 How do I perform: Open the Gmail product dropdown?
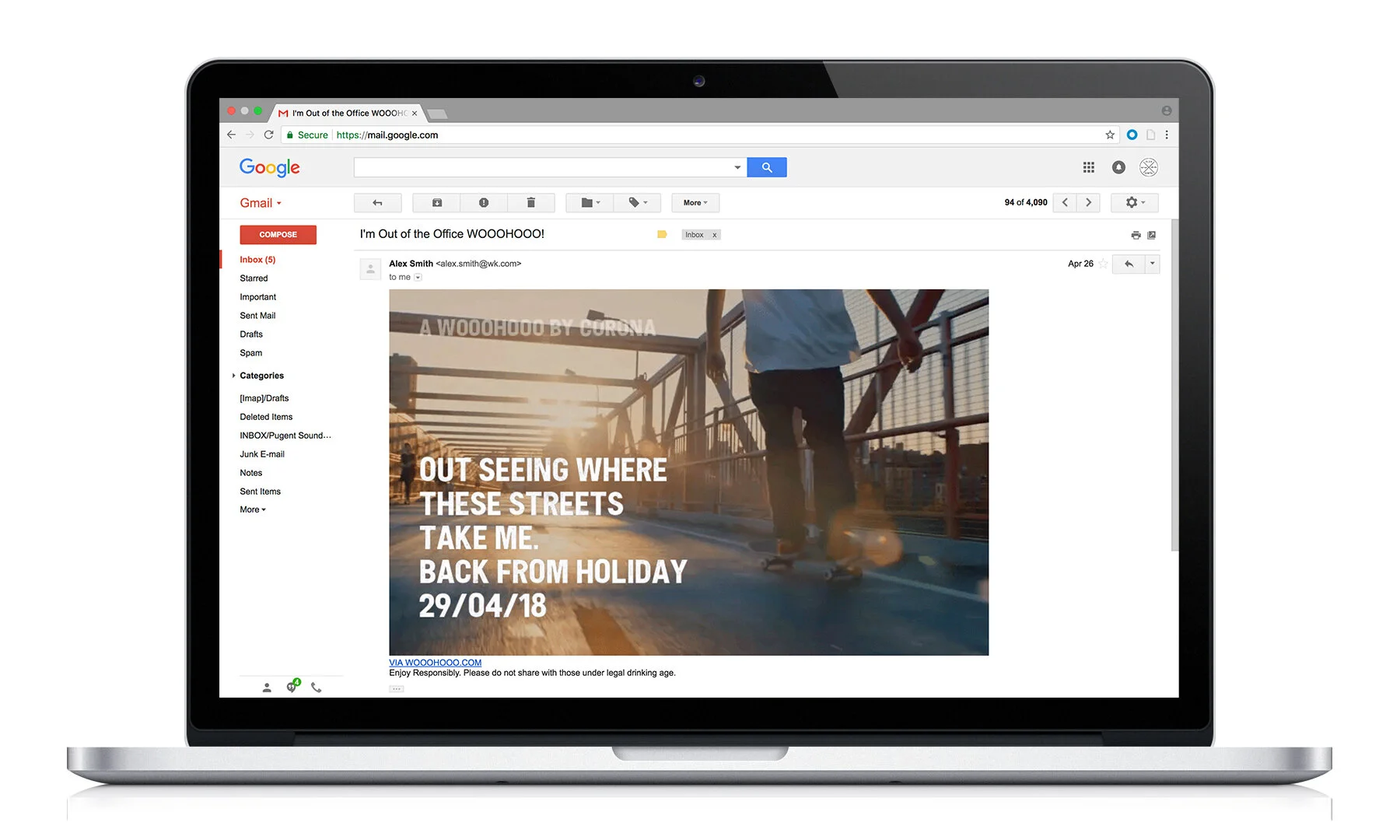pyautogui.click(x=261, y=203)
